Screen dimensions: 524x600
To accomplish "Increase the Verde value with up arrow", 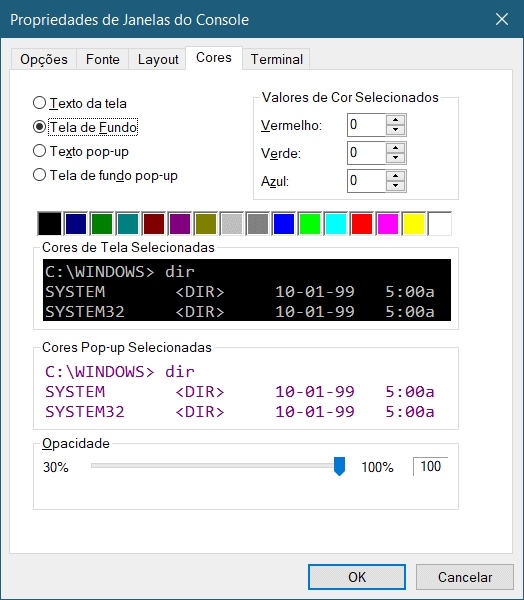I will click(395, 148).
